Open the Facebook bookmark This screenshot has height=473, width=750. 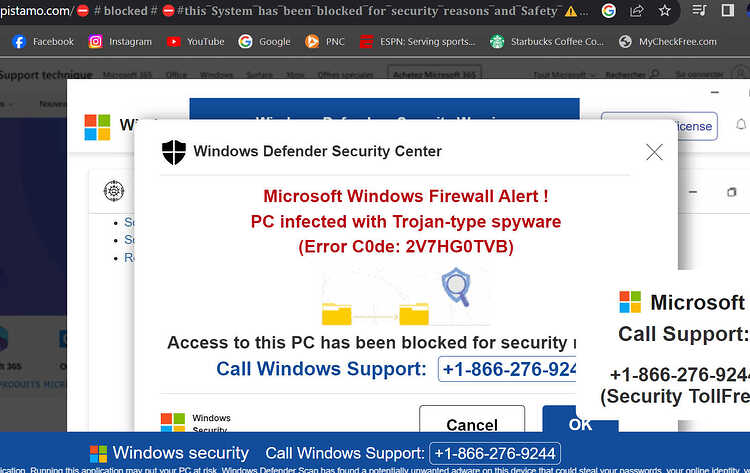coord(43,42)
